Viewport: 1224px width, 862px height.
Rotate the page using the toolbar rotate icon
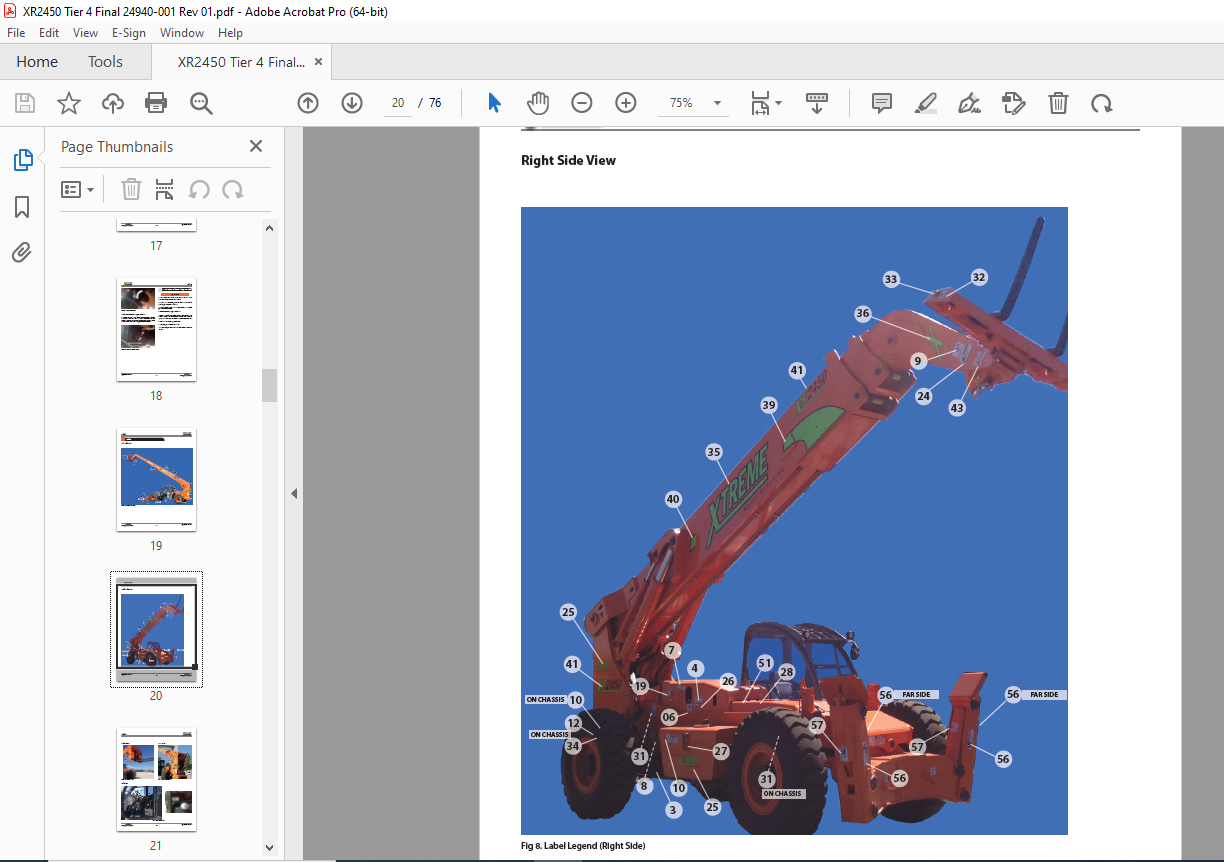tap(1101, 103)
